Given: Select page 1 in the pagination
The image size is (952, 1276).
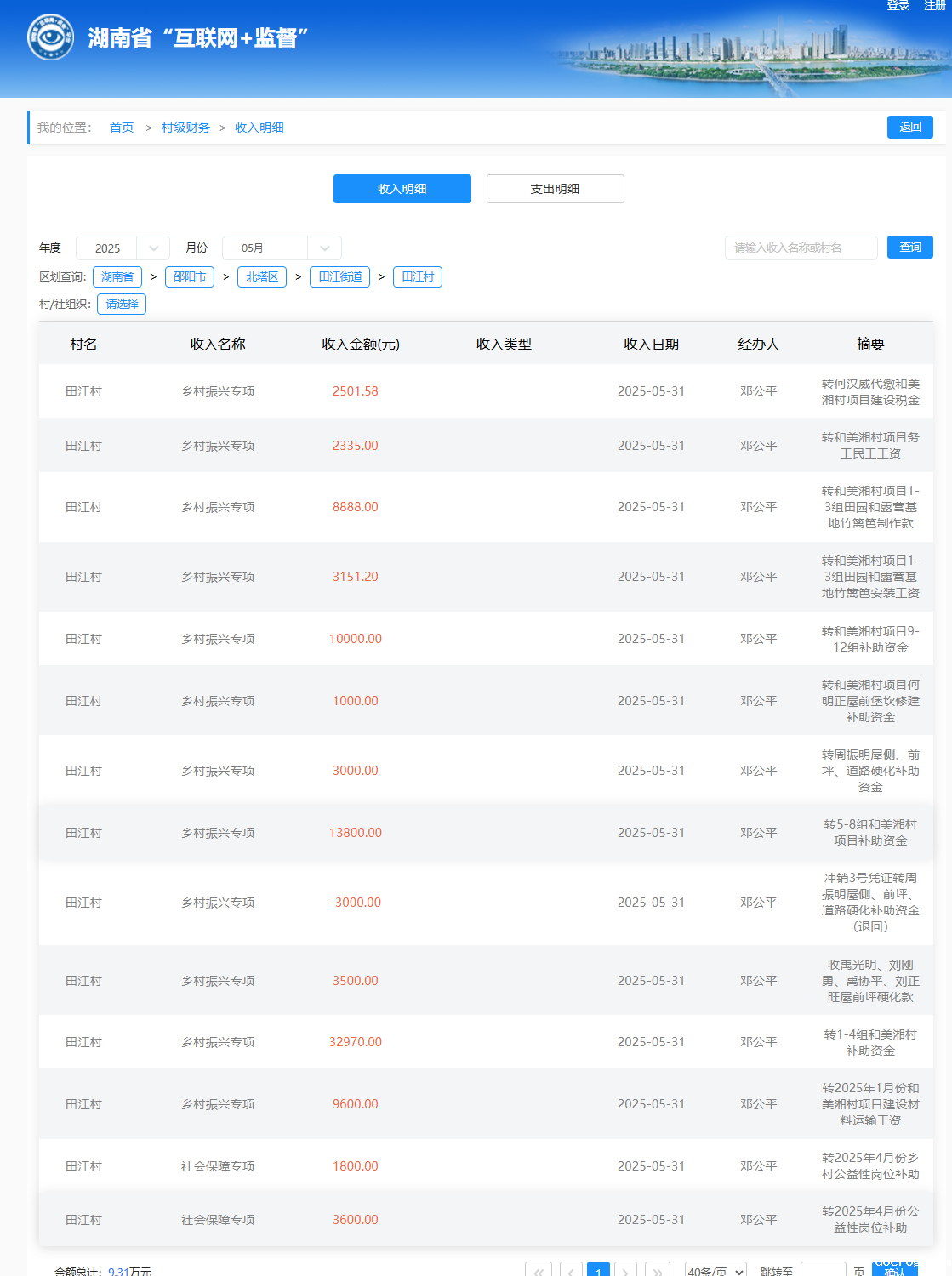Looking at the screenshot, I should 598,1271.
